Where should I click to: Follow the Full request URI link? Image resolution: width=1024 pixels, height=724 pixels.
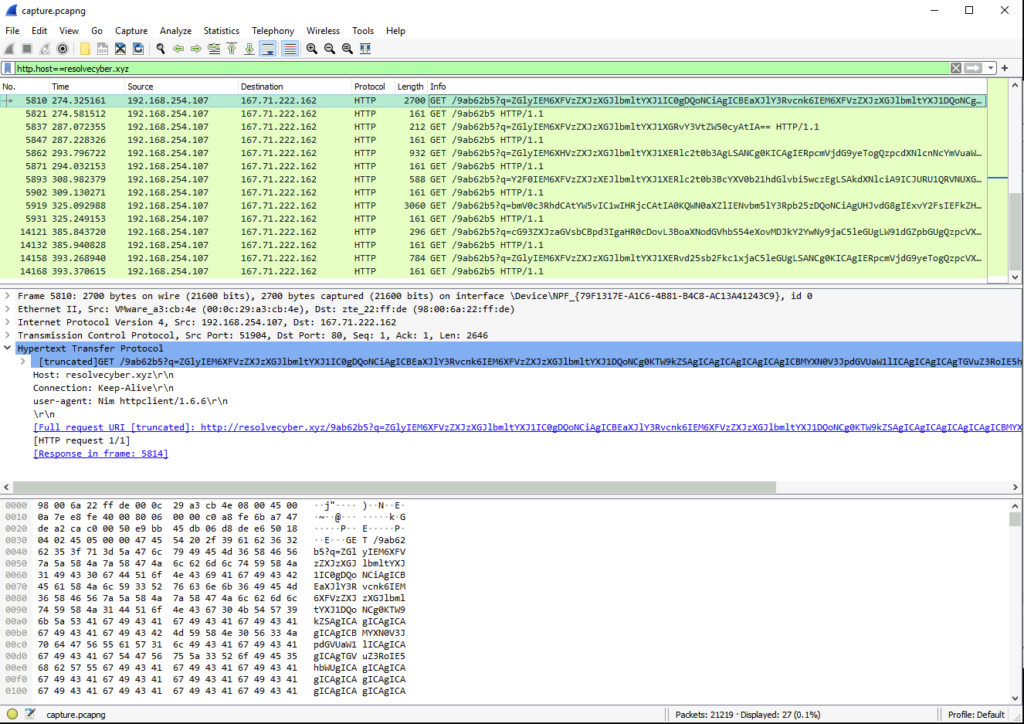(x=528, y=427)
